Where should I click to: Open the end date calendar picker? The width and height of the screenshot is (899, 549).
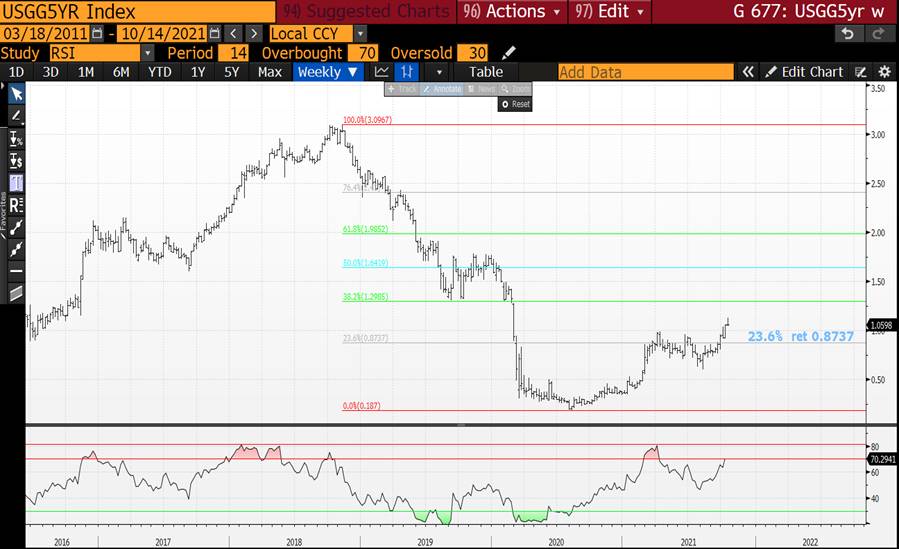(214, 34)
